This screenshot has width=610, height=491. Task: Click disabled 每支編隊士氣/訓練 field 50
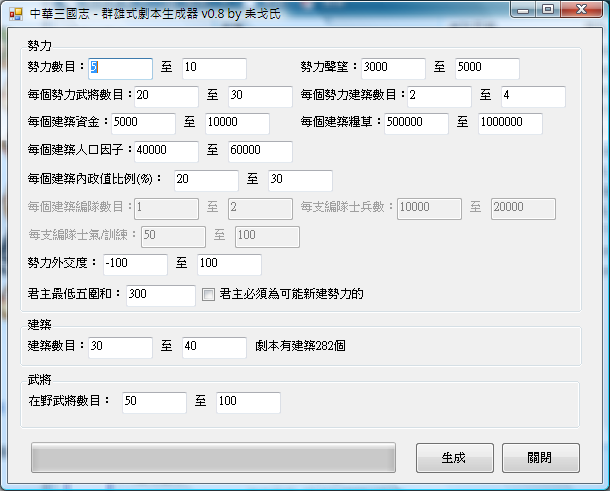(174, 237)
